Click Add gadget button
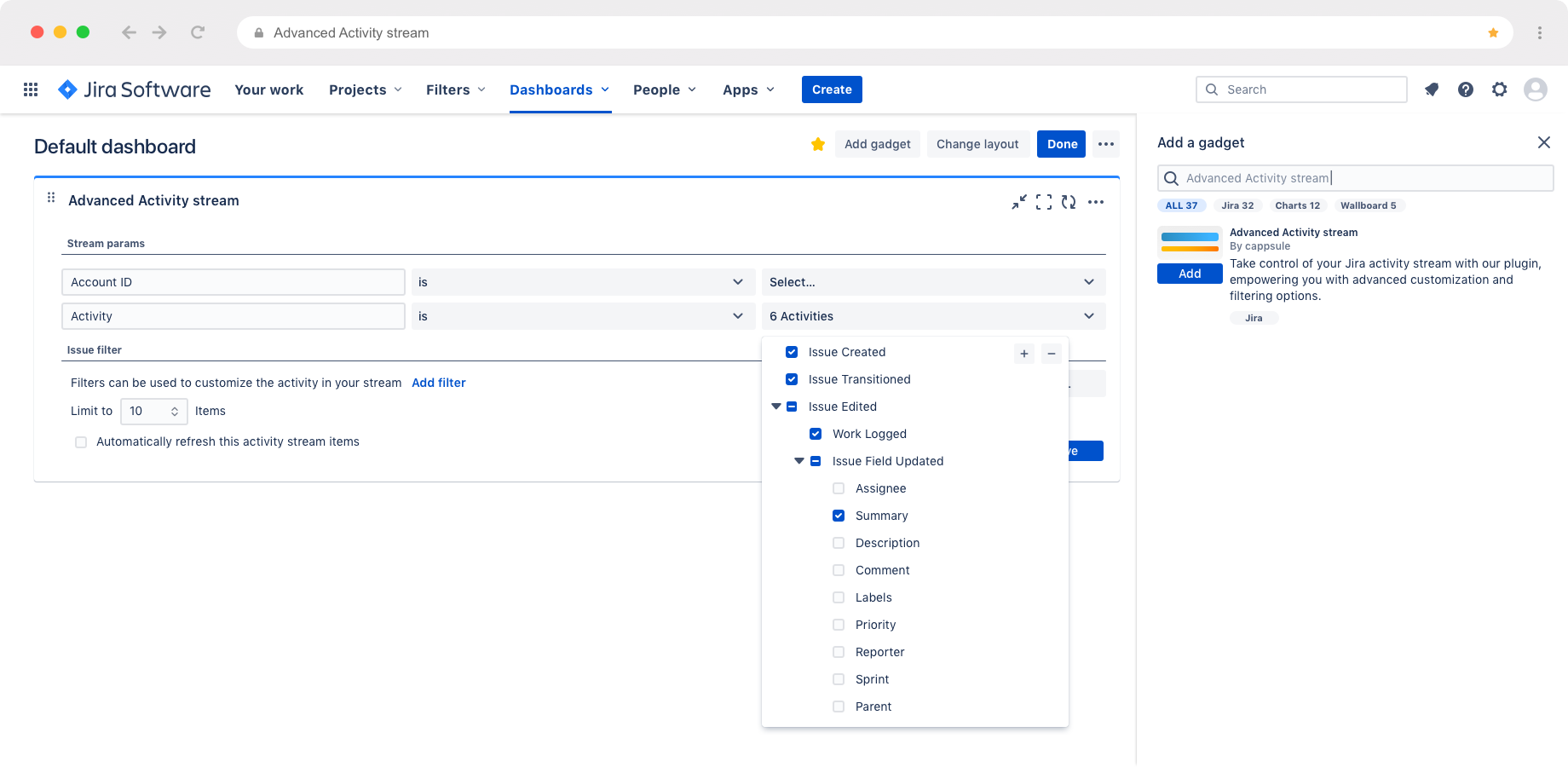 click(878, 144)
